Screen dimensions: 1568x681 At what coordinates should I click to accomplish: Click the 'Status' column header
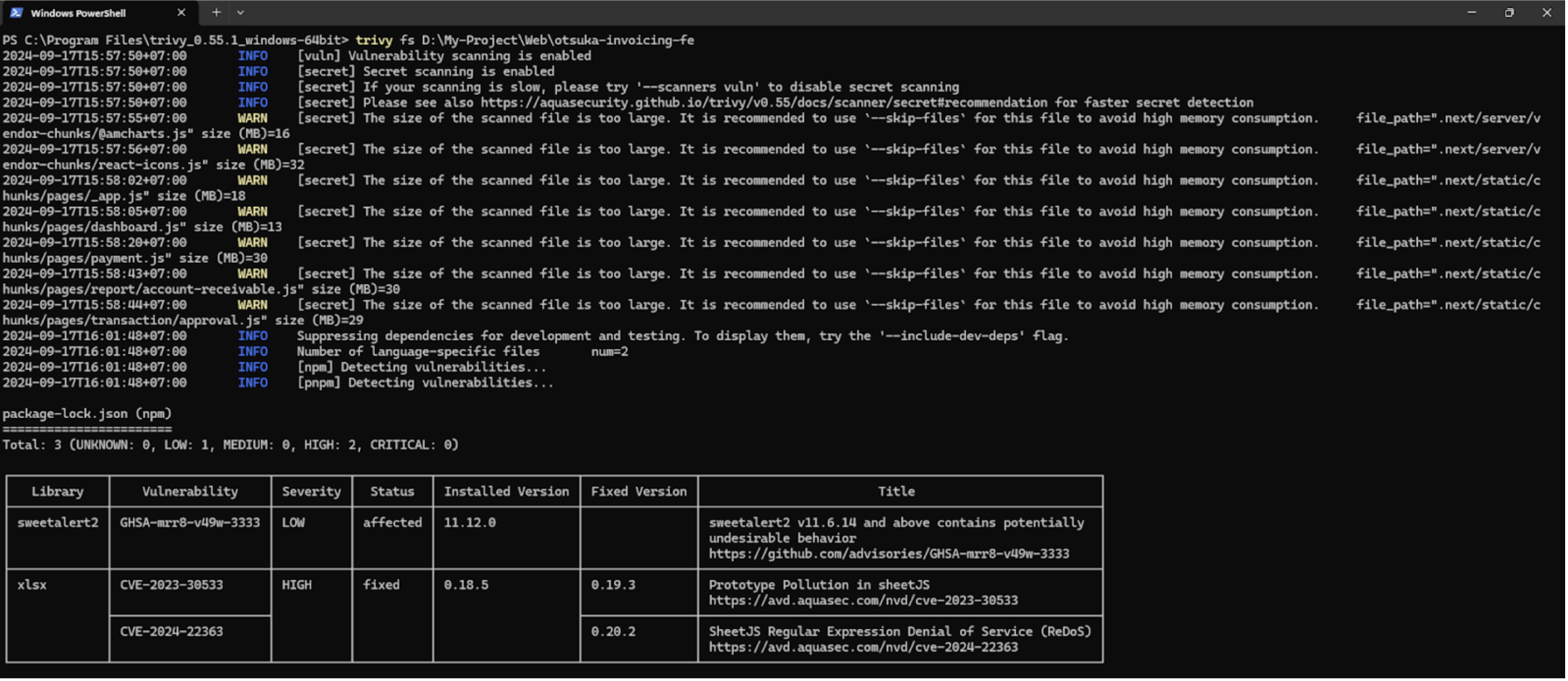[x=392, y=492]
